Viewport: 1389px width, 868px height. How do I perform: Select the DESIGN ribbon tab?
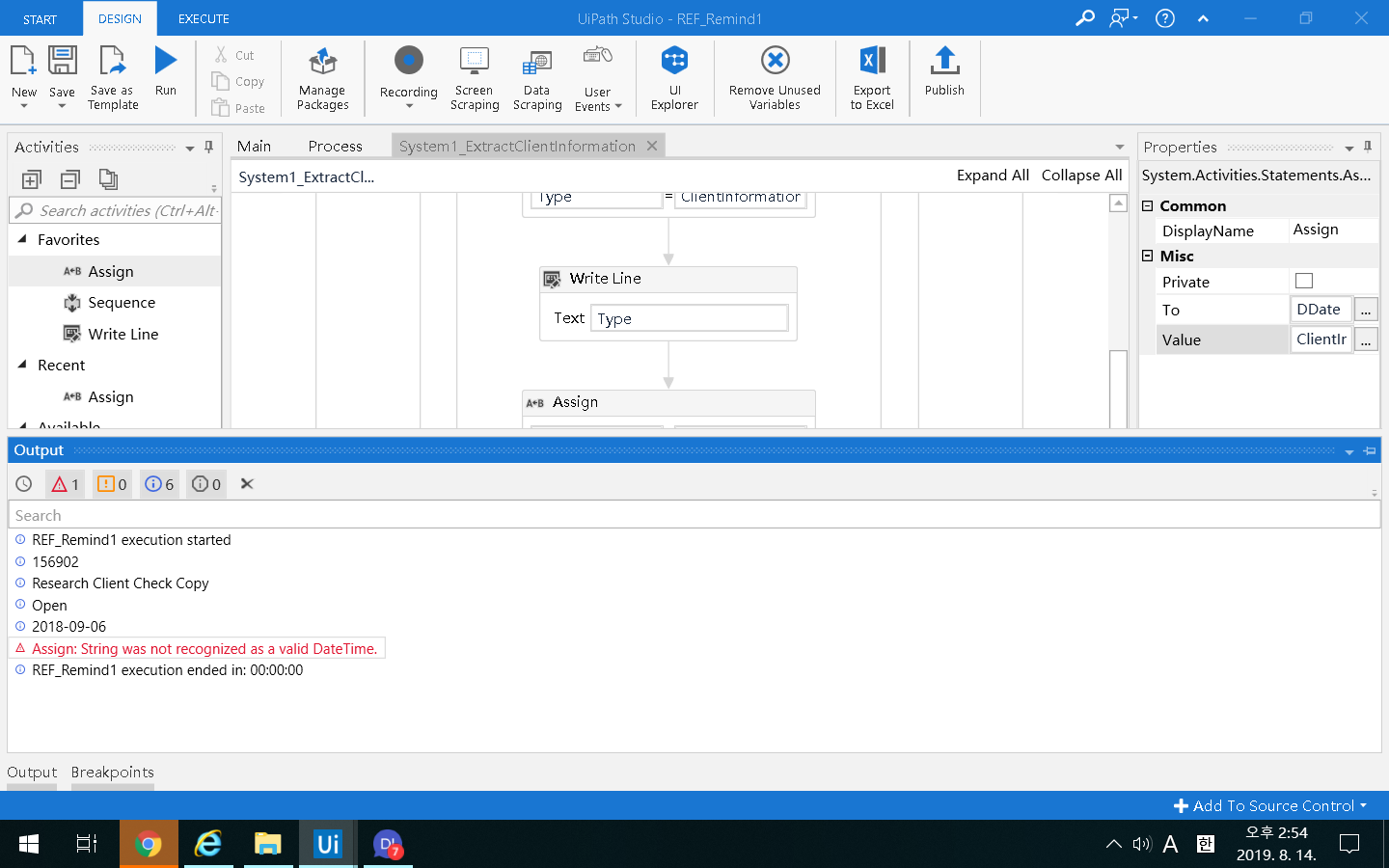pyautogui.click(x=120, y=19)
